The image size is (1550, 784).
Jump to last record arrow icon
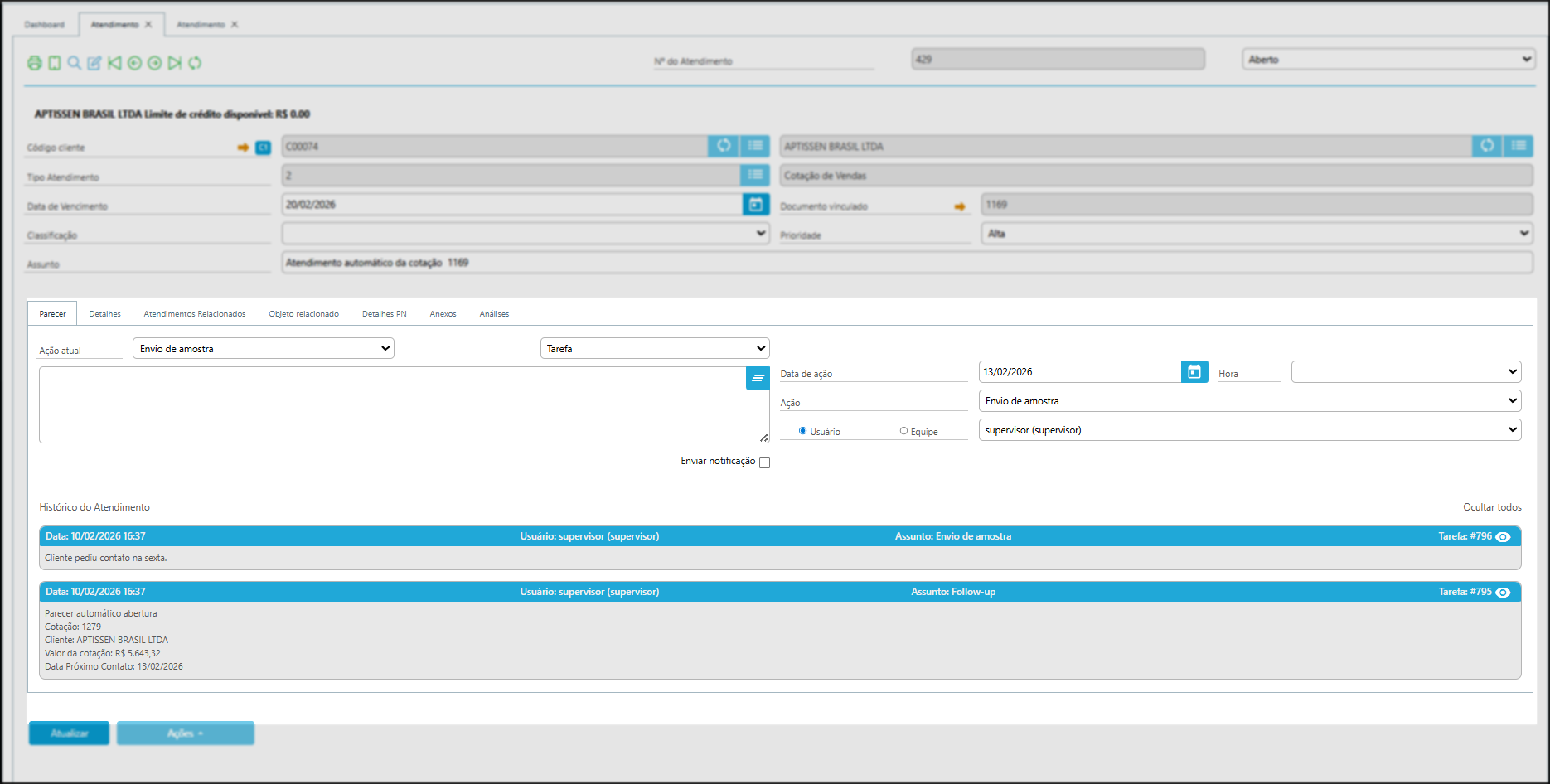click(175, 63)
